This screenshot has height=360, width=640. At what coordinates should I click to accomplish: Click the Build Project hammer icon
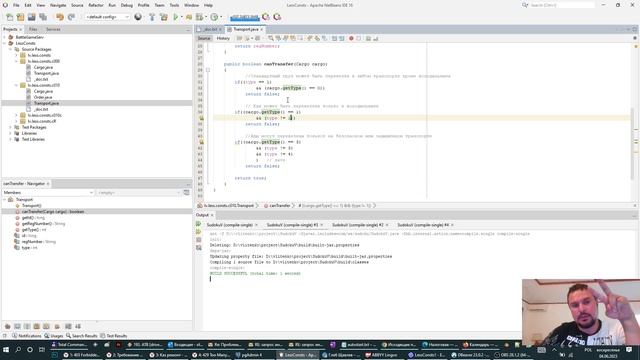tap(152, 17)
